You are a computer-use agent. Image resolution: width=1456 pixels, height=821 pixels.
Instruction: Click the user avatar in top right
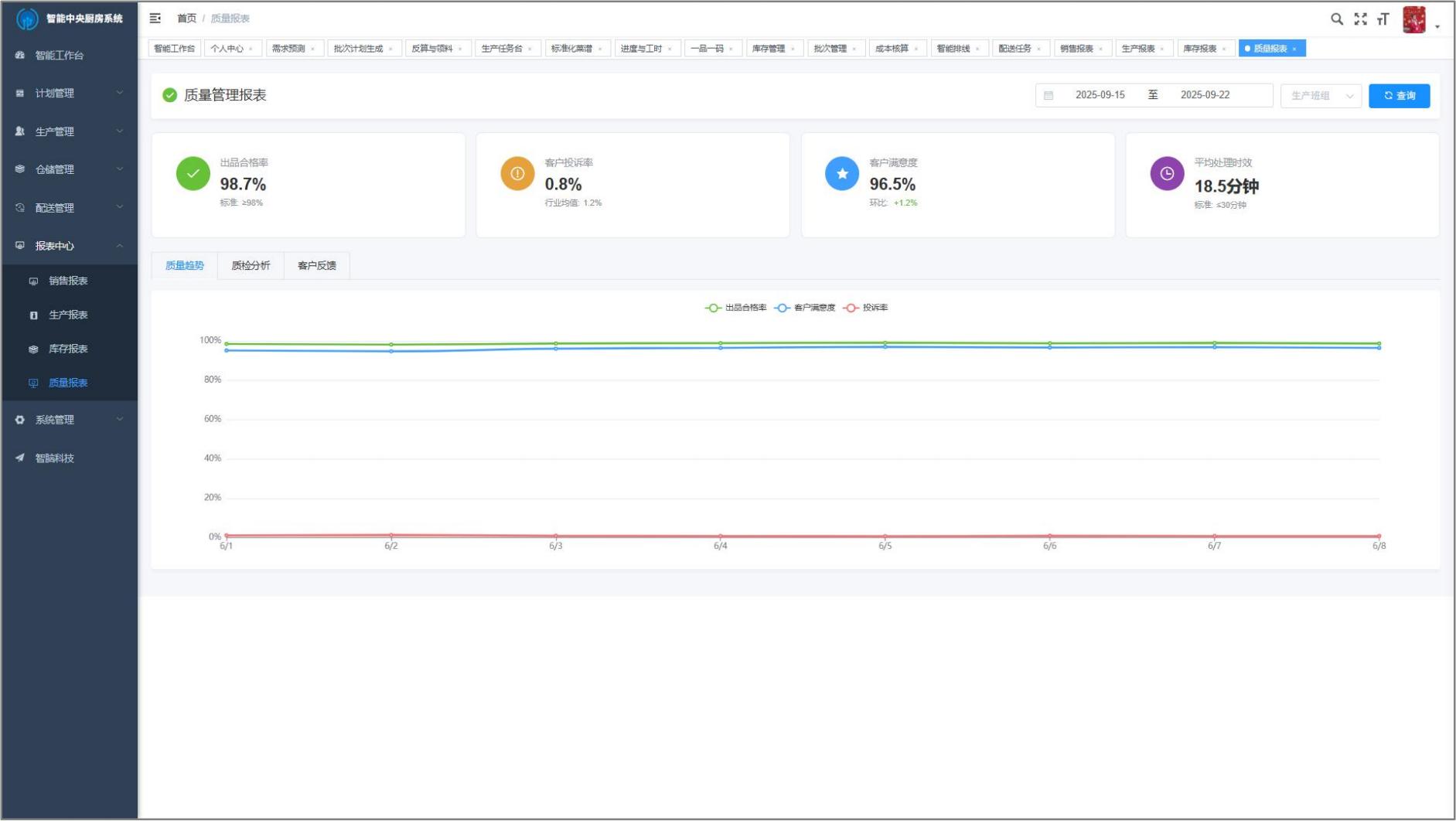[1414, 20]
